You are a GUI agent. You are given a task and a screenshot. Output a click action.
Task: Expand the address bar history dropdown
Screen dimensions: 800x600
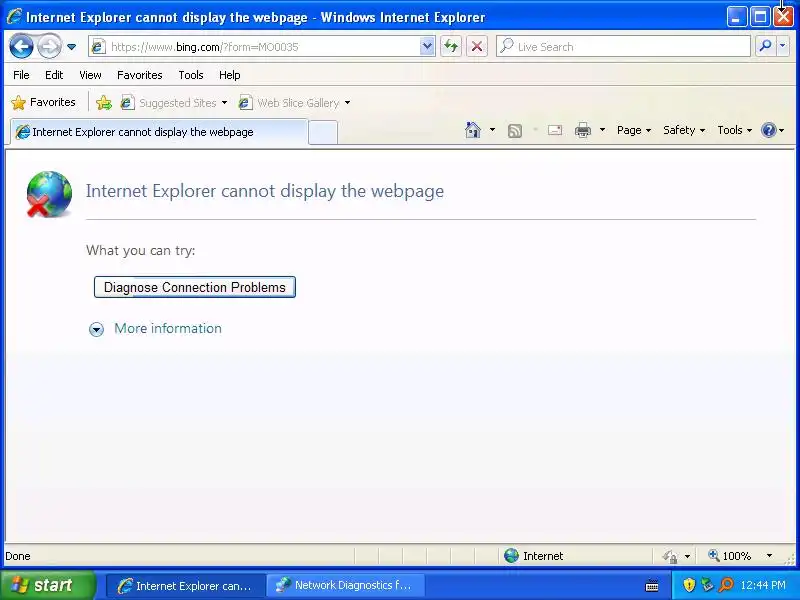(x=428, y=47)
